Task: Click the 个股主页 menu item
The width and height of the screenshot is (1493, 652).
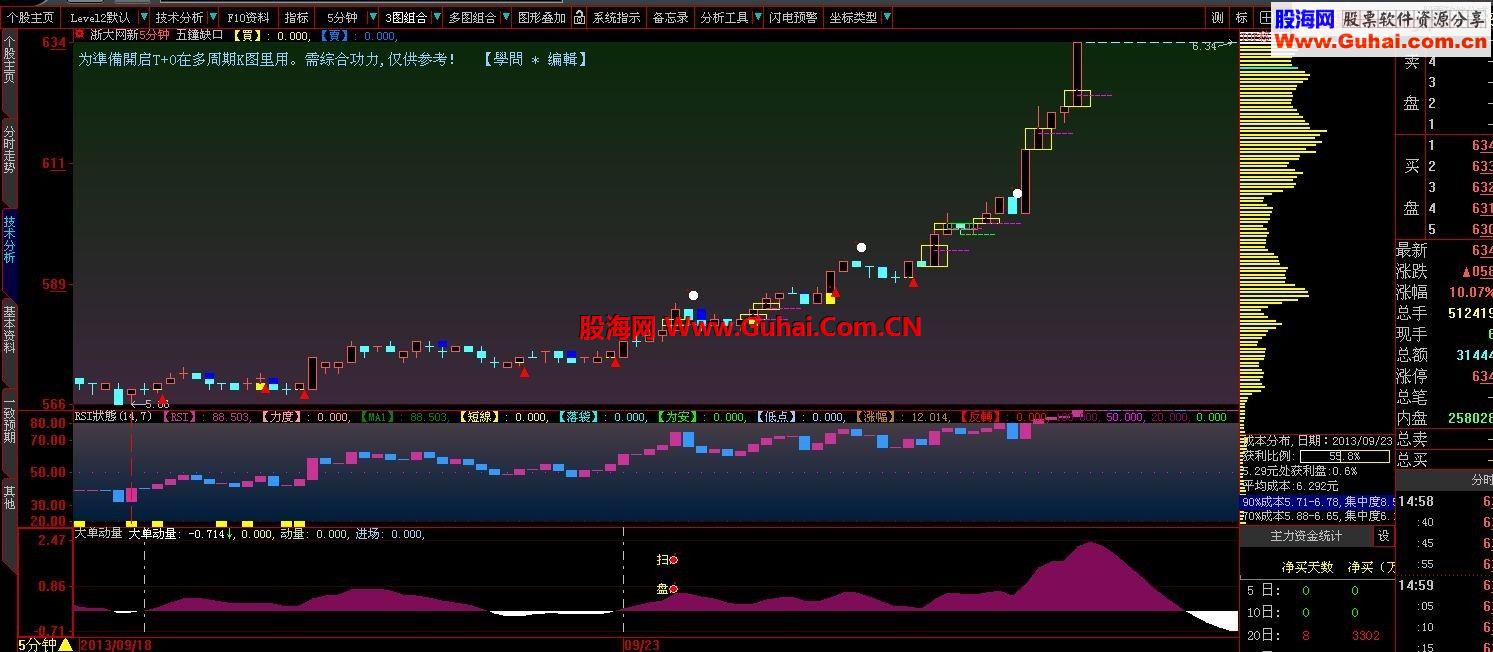Action: pyautogui.click(x=30, y=17)
